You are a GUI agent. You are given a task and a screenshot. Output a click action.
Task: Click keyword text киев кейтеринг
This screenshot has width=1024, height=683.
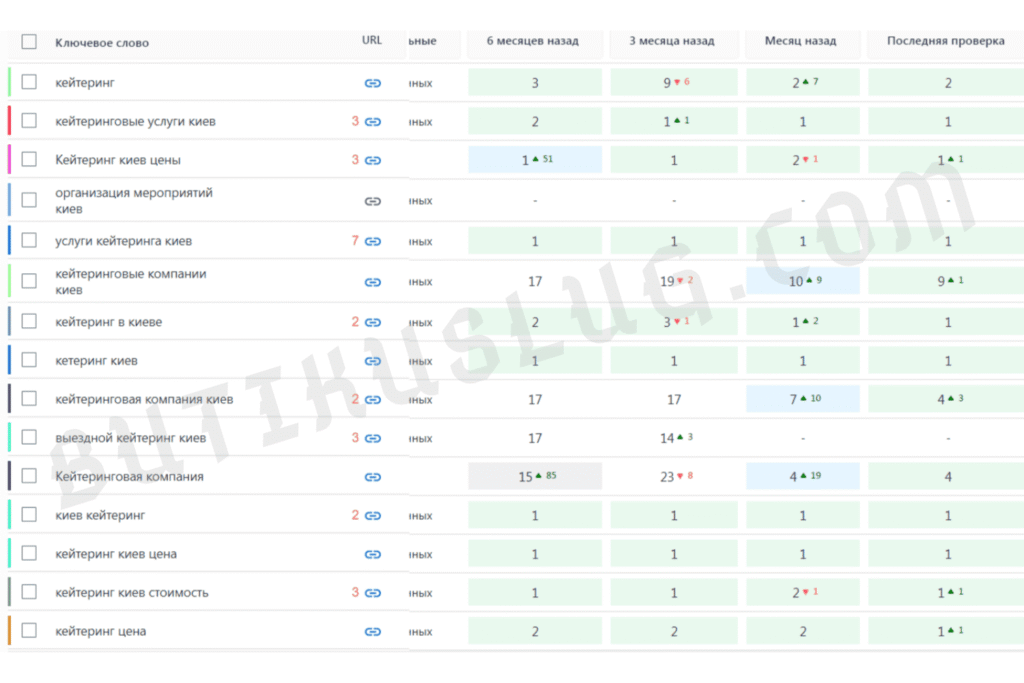[100, 515]
